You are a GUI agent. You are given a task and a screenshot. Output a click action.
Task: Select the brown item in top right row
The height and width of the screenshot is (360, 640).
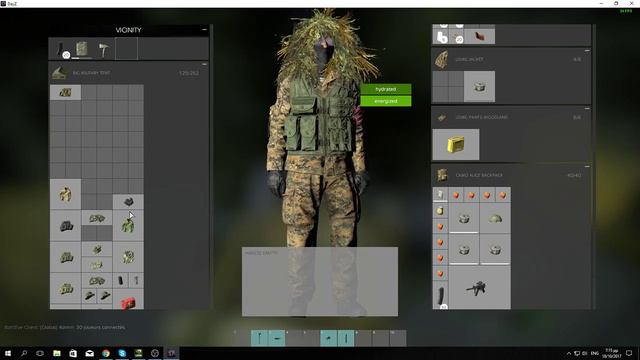(x=480, y=37)
